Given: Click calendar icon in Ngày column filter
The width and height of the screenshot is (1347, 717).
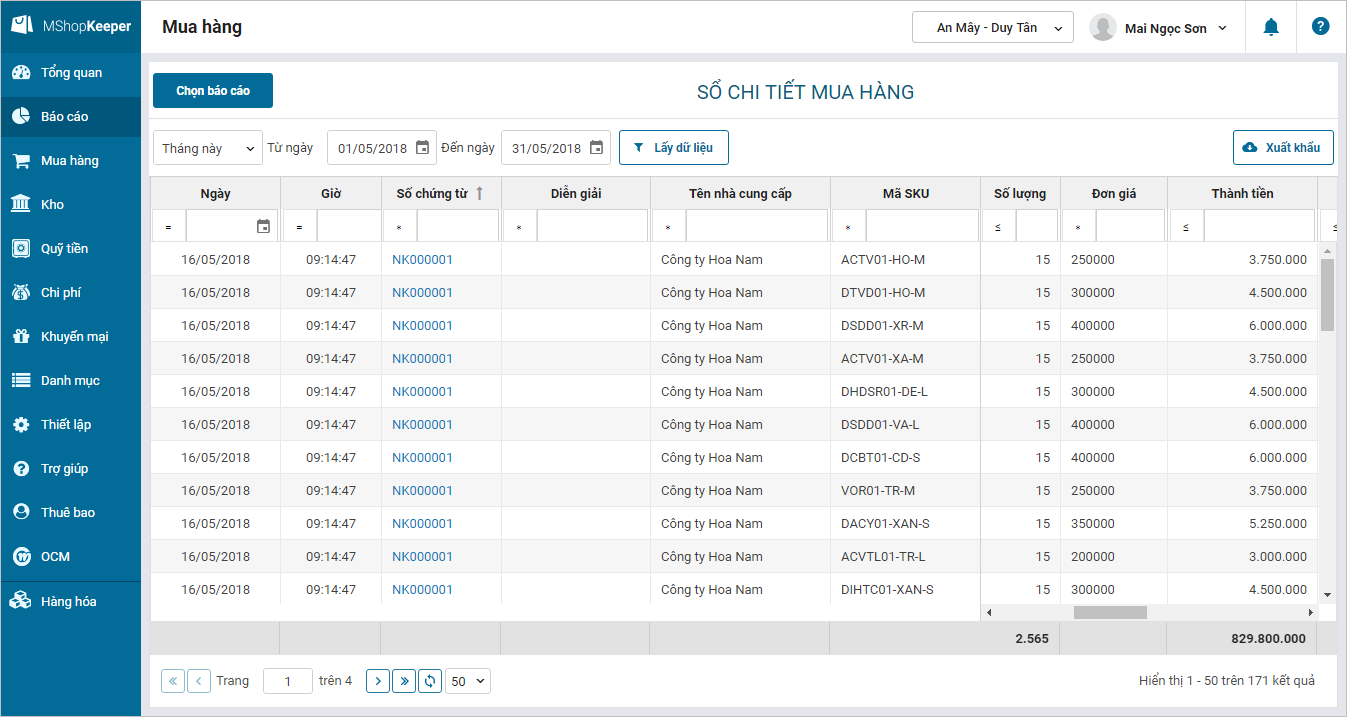Looking at the screenshot, I should coord(264,227).
